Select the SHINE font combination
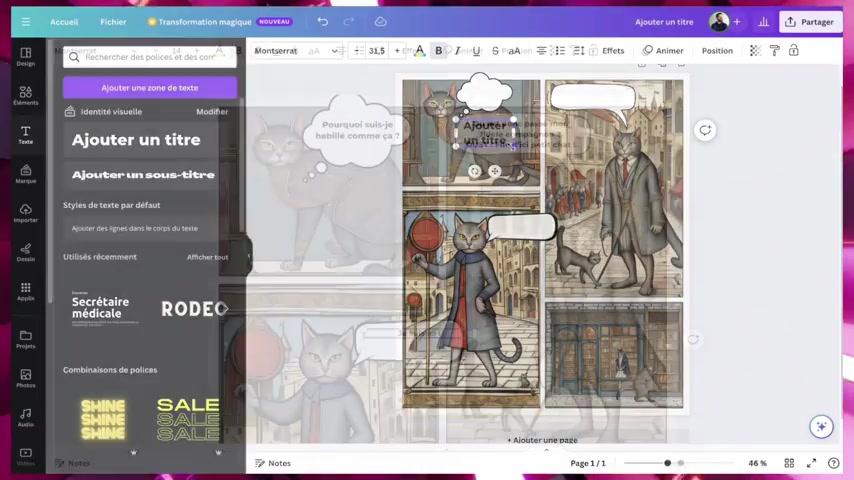This screenshot has height=480, width=854. click(103, 420)
